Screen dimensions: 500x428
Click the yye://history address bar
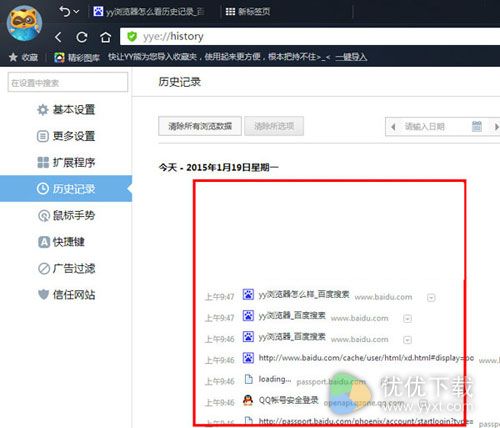[310, 36]
